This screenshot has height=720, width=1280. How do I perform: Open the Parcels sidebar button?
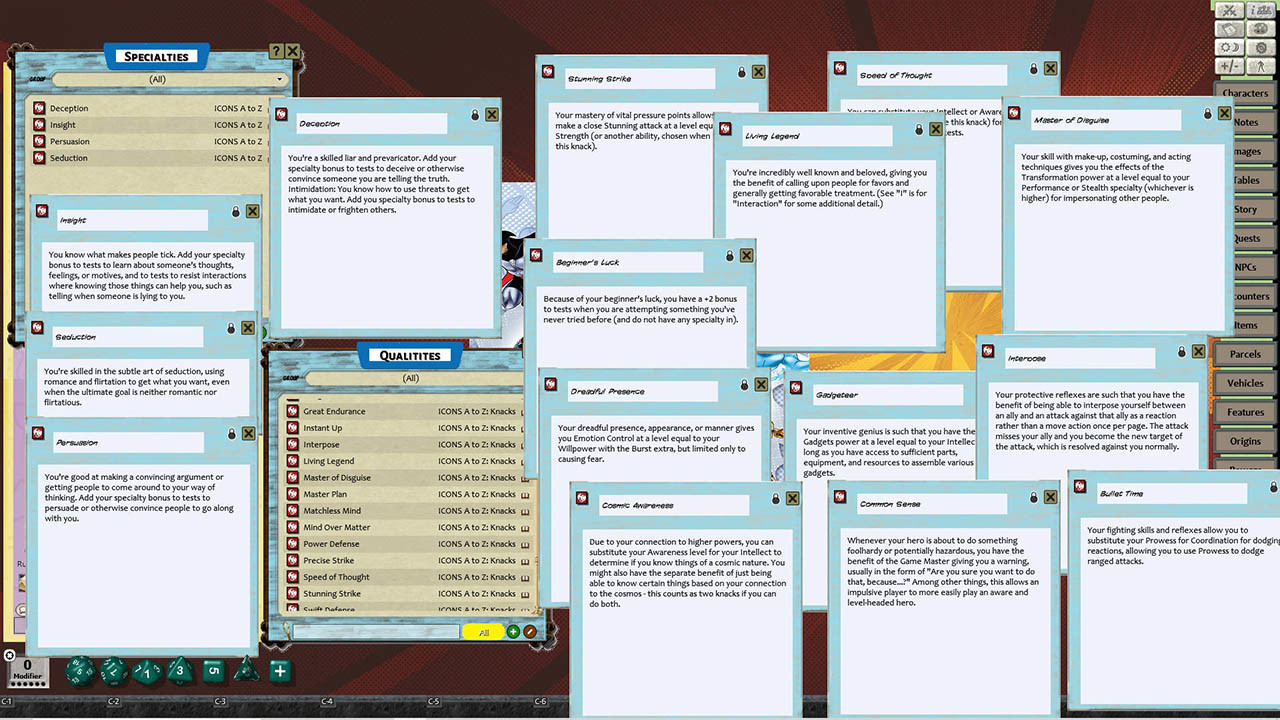pos(1245,354)
